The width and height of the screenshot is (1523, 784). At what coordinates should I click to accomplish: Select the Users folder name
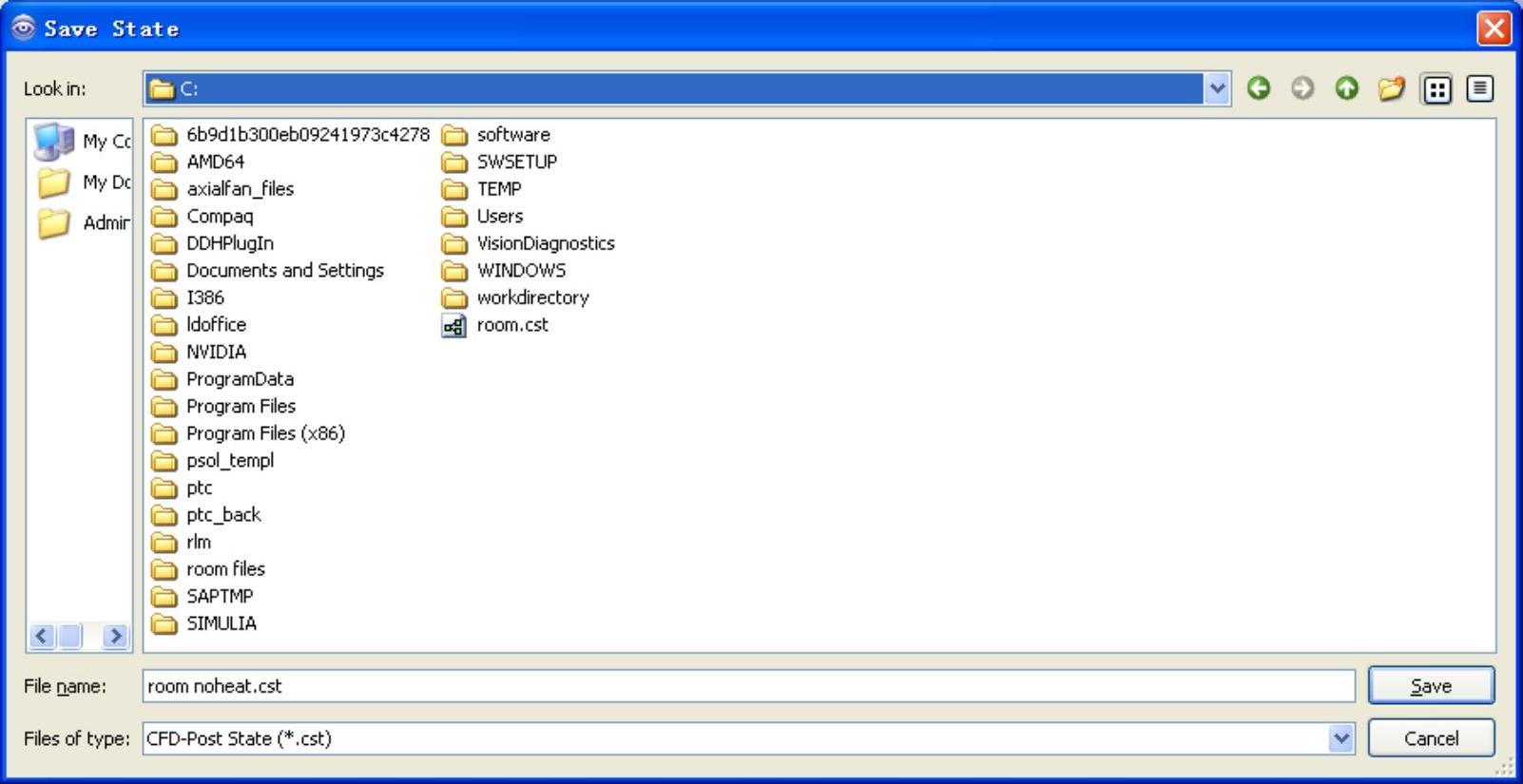click(500, 217)
